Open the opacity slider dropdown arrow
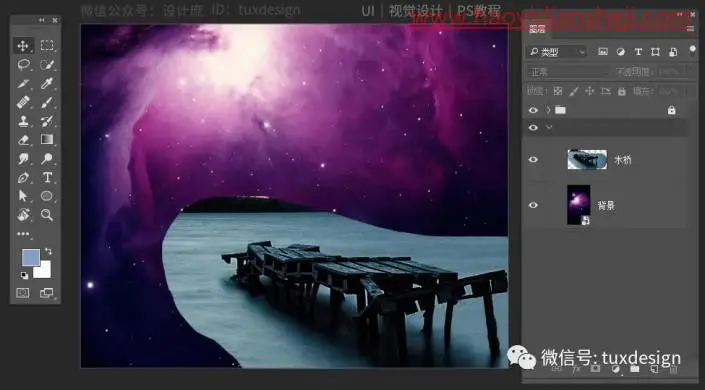Viewport: 705px width, 390px height. (689, 72)
